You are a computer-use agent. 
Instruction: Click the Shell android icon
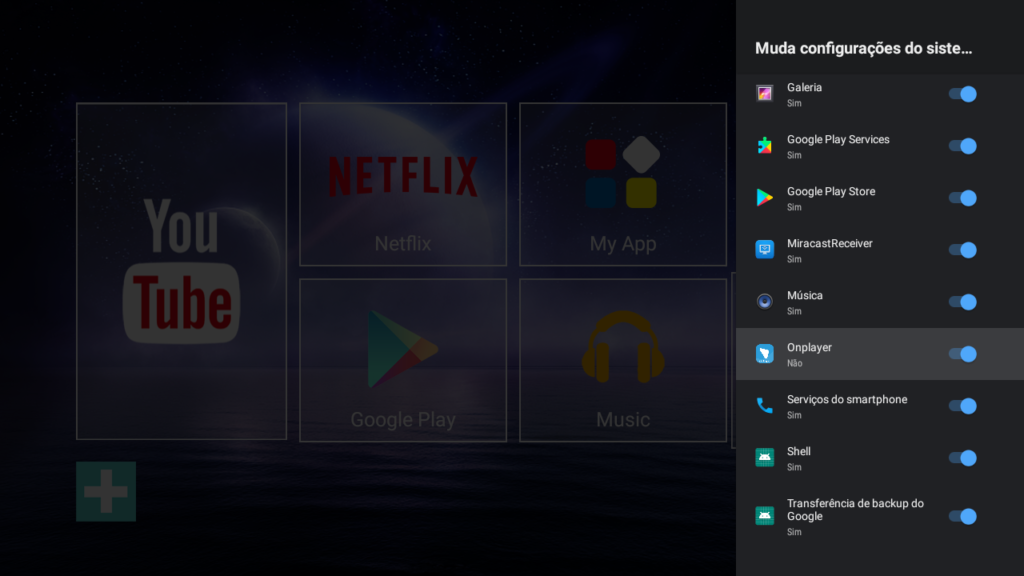(x=764, y=457)
